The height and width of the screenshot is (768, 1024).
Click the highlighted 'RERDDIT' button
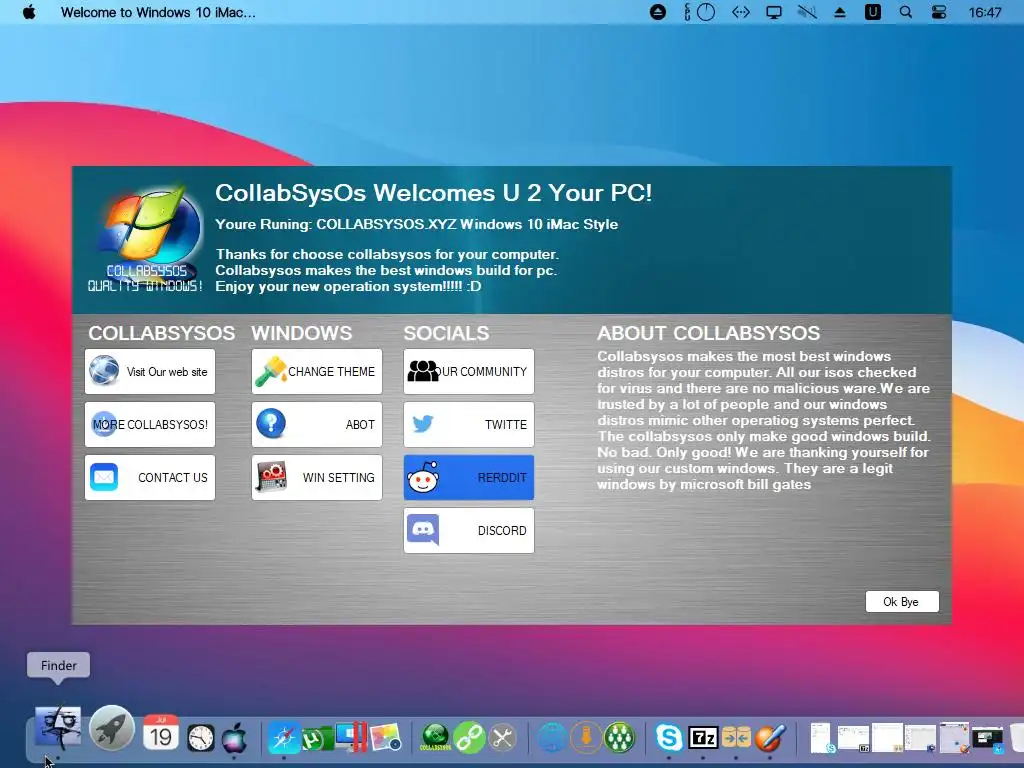click(x=469, y=477)
